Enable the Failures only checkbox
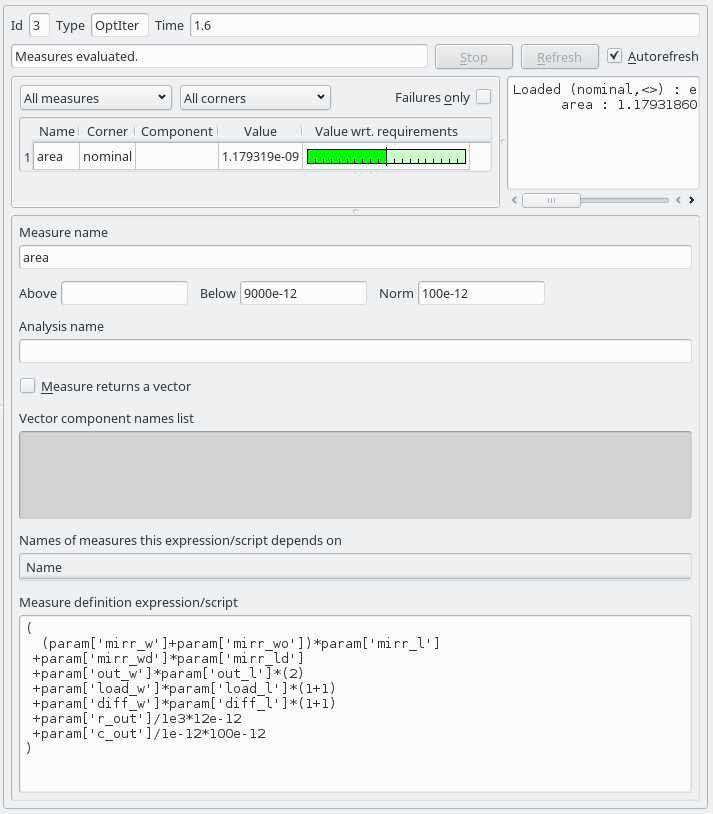Screen dimensions: 713x814 [484, 97]
